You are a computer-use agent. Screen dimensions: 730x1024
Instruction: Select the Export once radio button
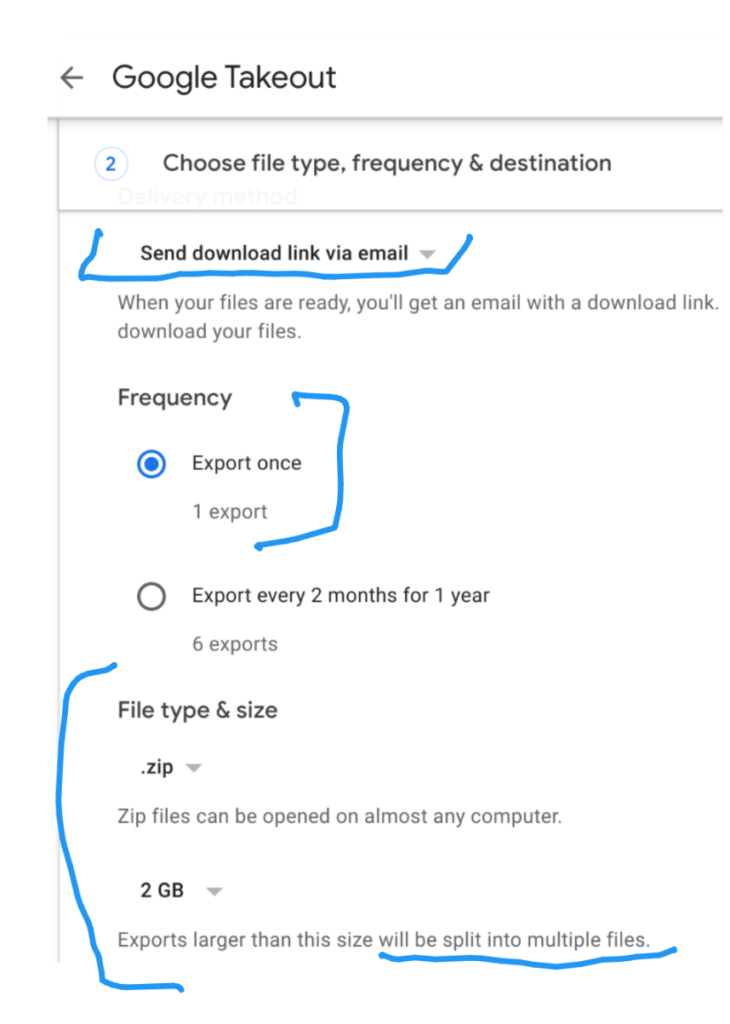point(151,464)
